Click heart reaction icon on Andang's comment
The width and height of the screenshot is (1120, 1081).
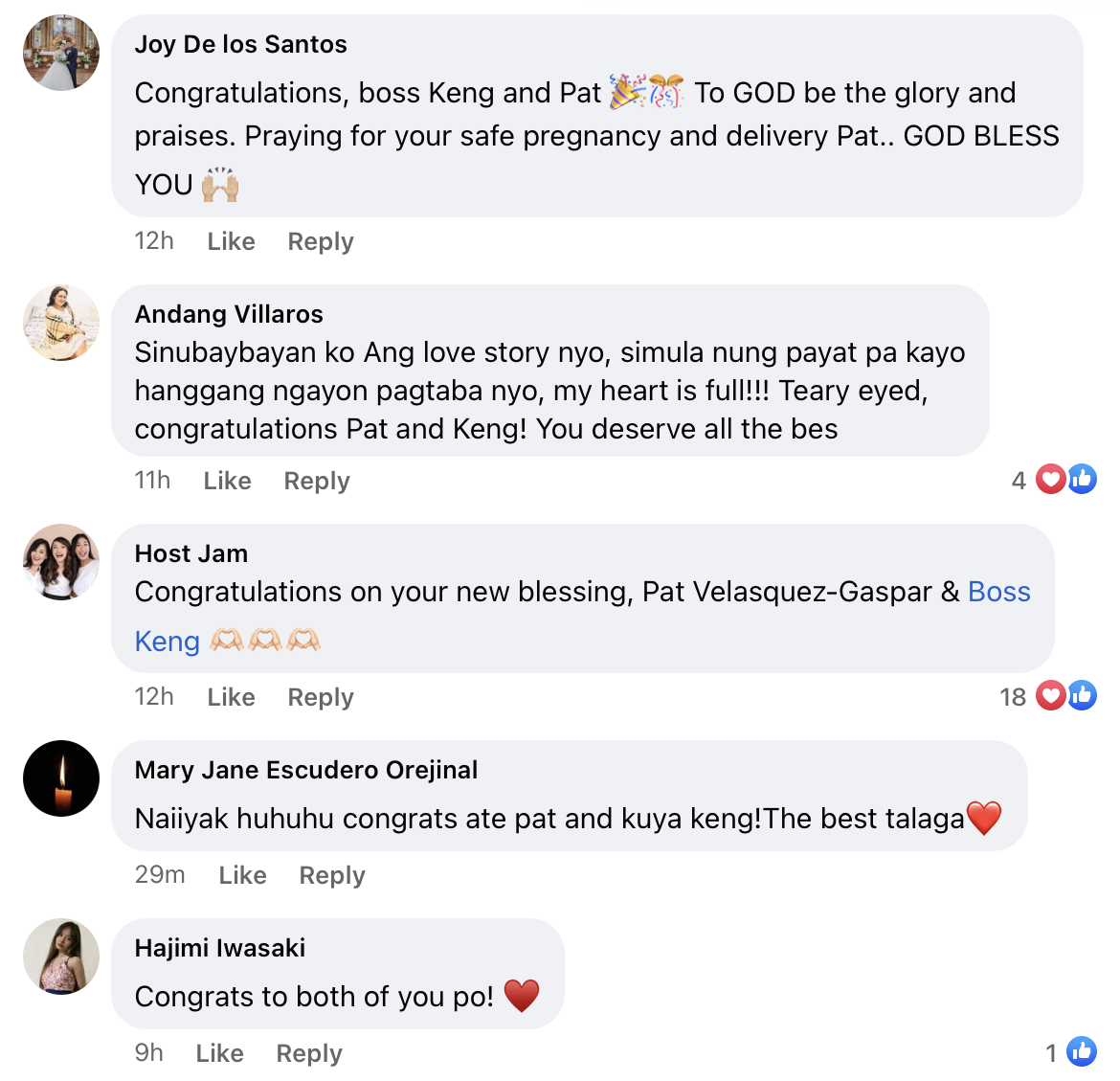click(1051, 480)
